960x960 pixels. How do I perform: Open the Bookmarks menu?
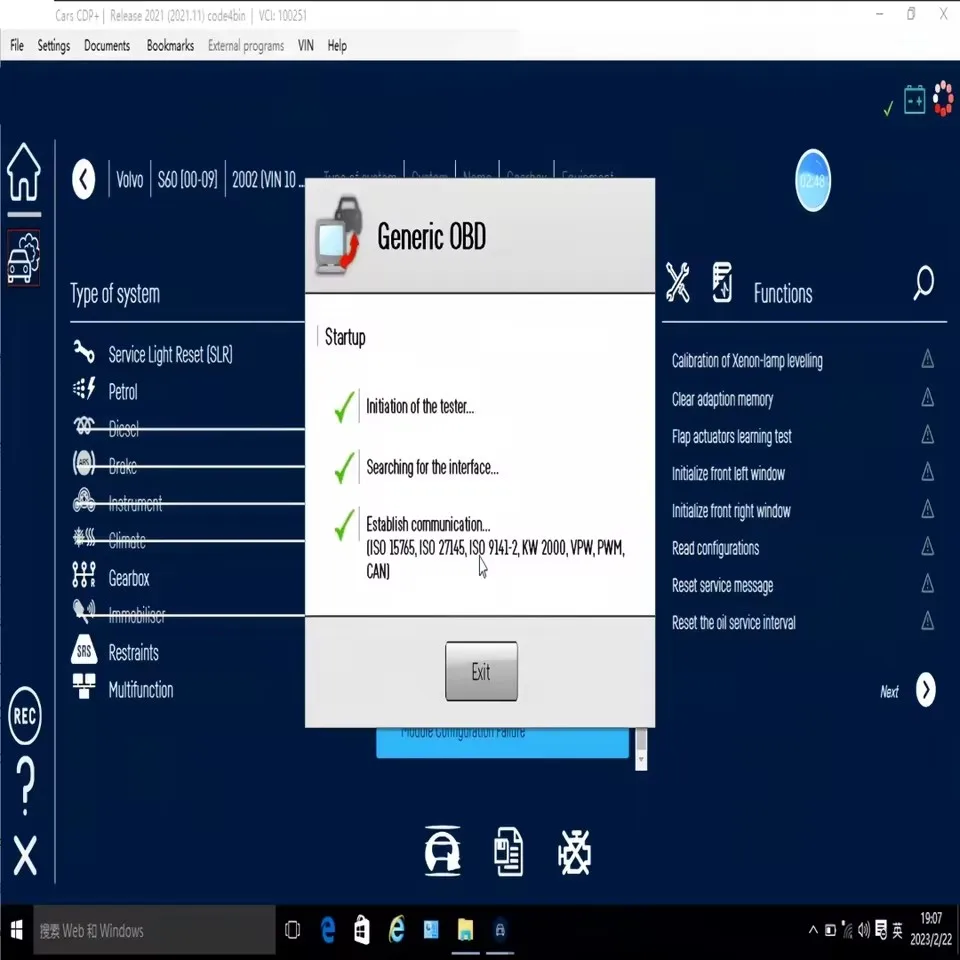170,45
